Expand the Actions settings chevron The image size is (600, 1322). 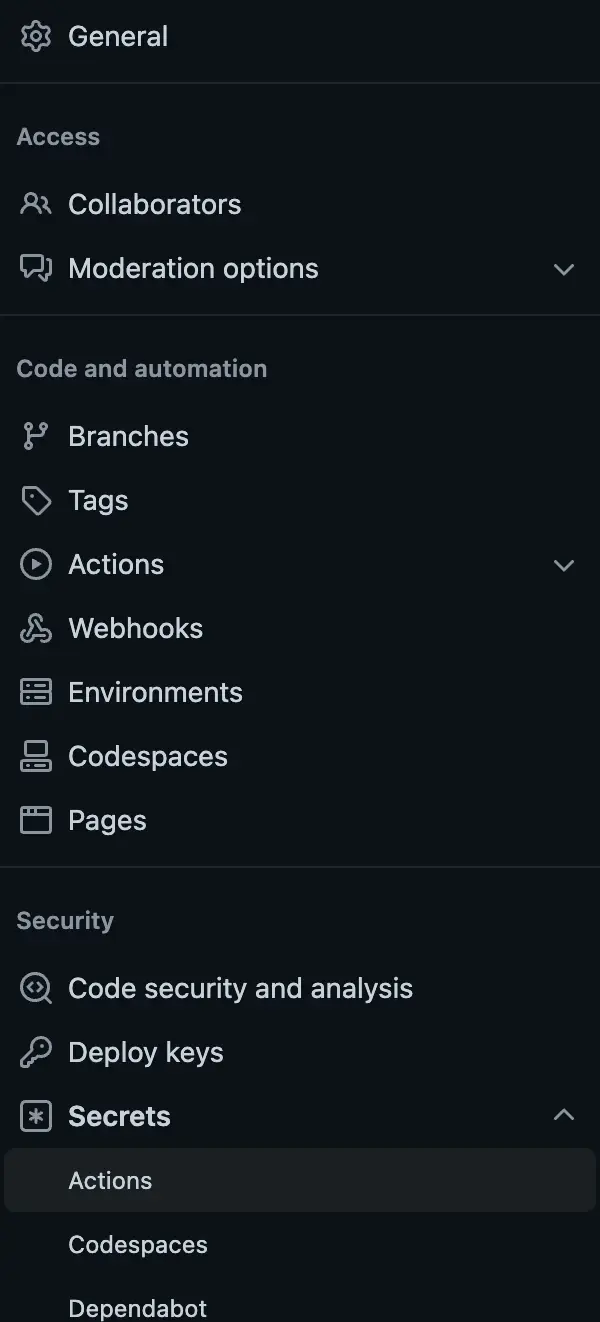[564, 565]
